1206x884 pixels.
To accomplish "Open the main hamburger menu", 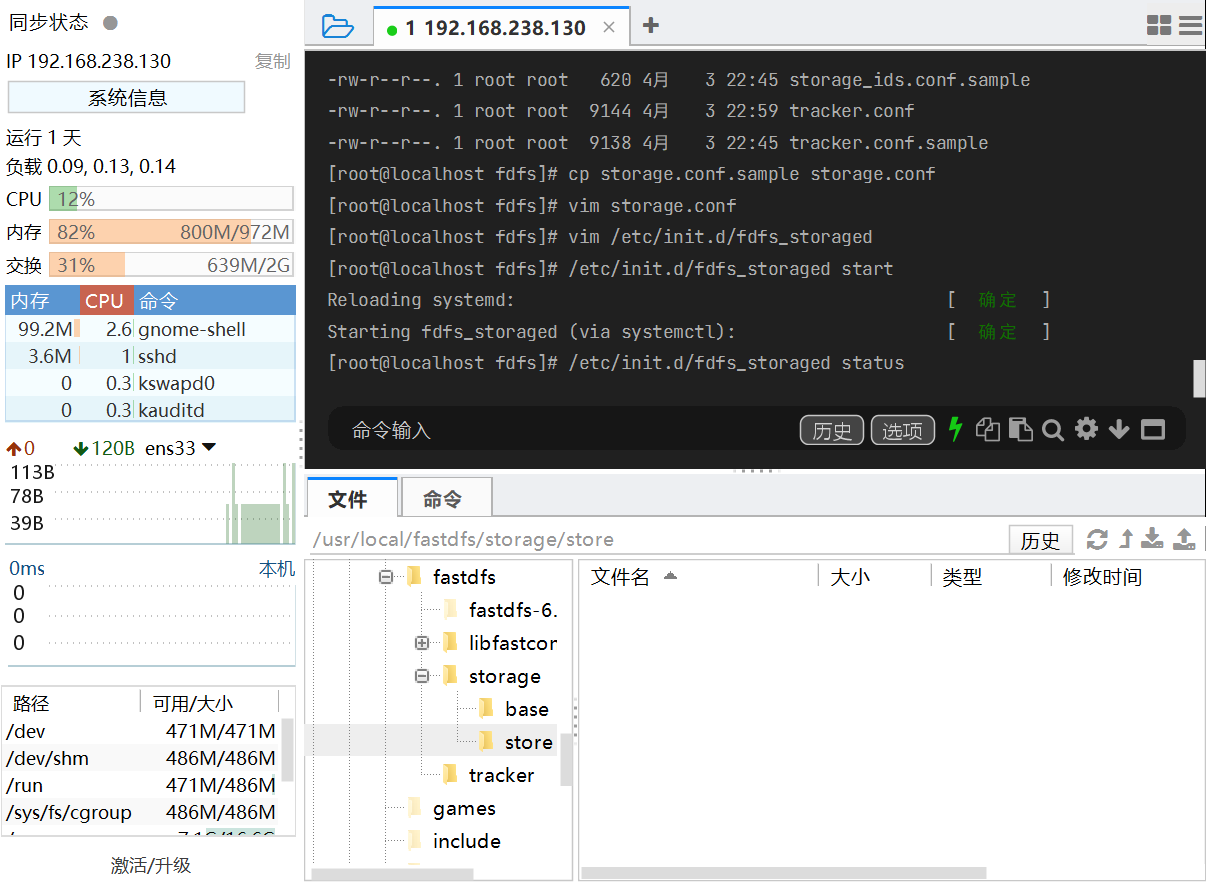I will 1190,26.
